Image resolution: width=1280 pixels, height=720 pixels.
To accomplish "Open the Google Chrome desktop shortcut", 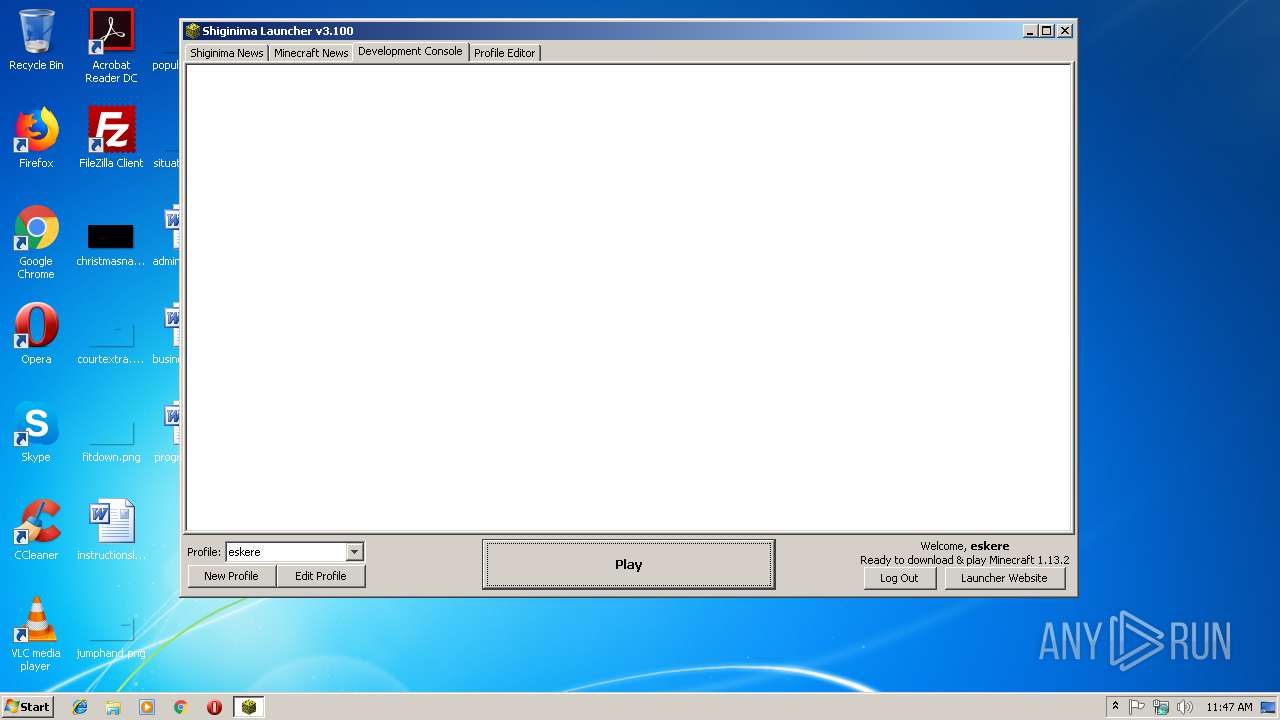I will (x=36, y=242).
